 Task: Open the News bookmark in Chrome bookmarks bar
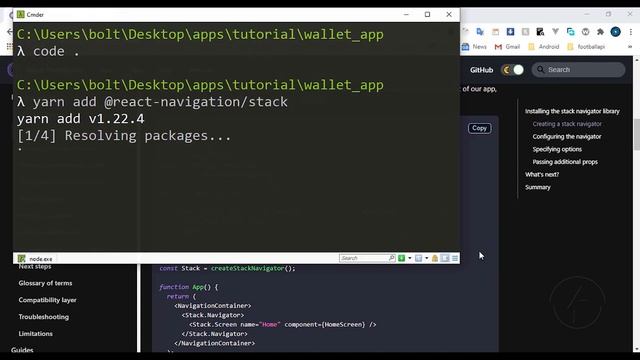click(474, 47)
